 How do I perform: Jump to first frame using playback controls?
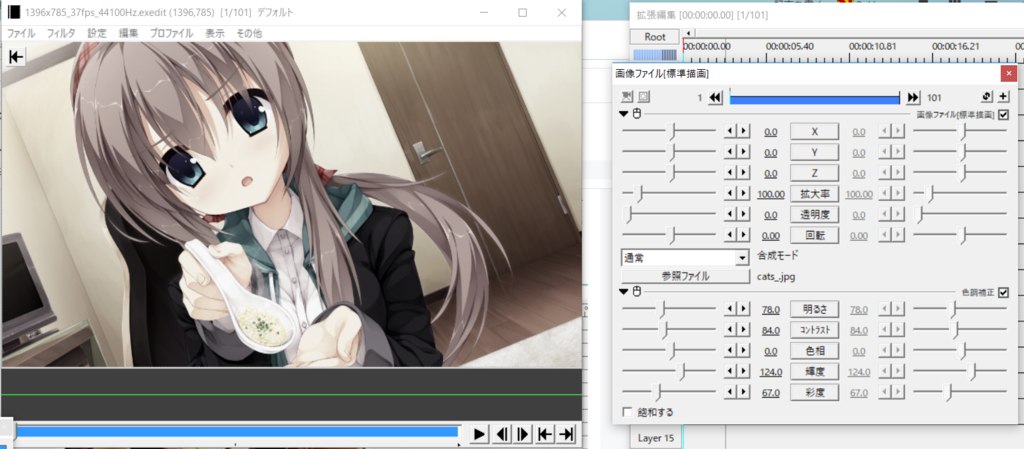[545, 434]
